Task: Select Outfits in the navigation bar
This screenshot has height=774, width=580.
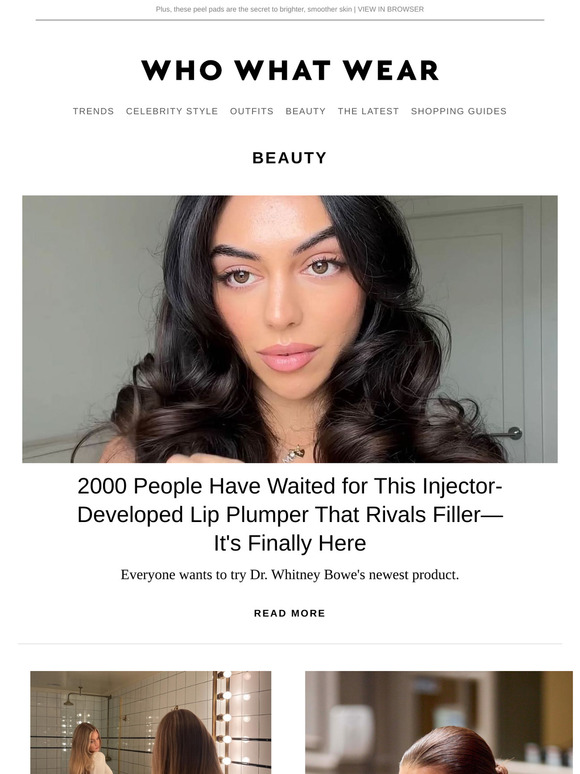Action: [252, 111]
